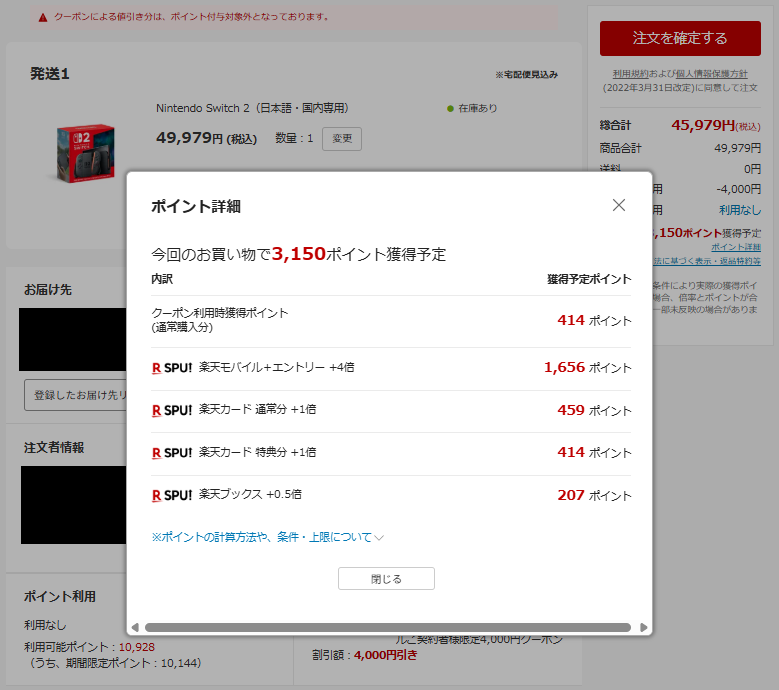This screenshot has width=779, height=690.
Task: Click the warning triangle icon in coupon notice
Action: point(43,17)
